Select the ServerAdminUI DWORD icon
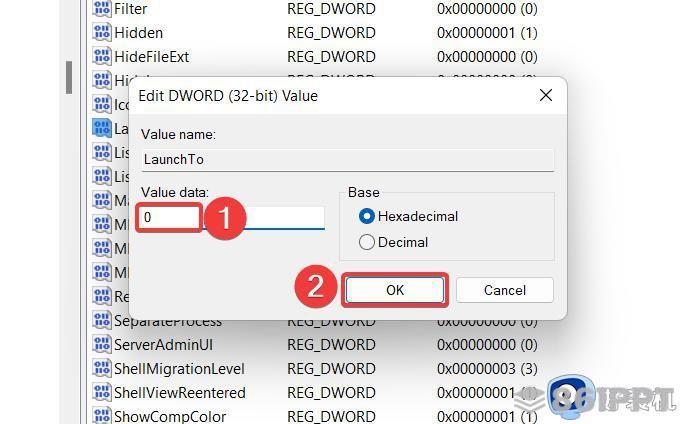684x424 pixels. tap(102, 344)
